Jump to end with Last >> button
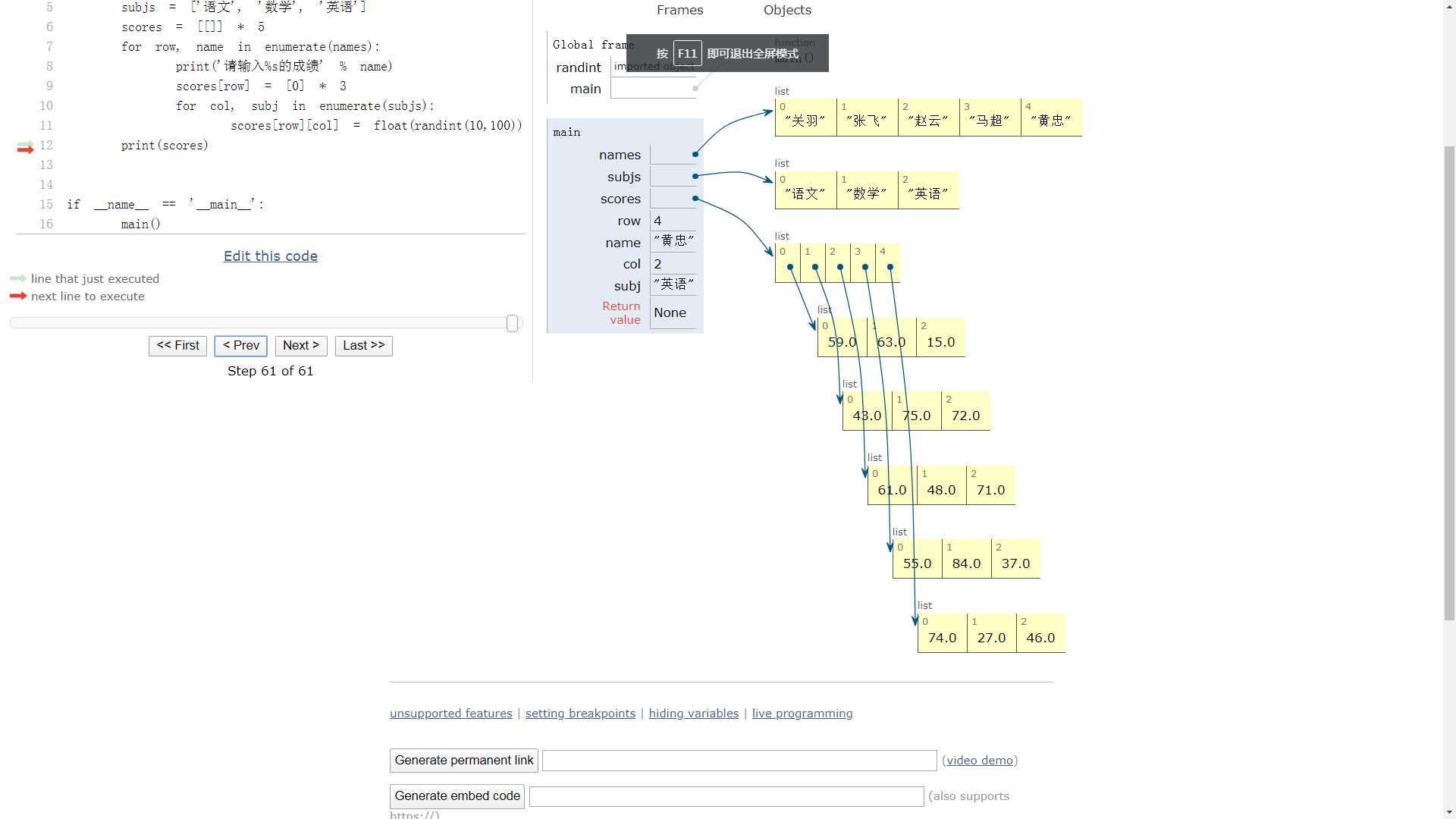This screenshot has width=1456, height=819. point(363,346)
